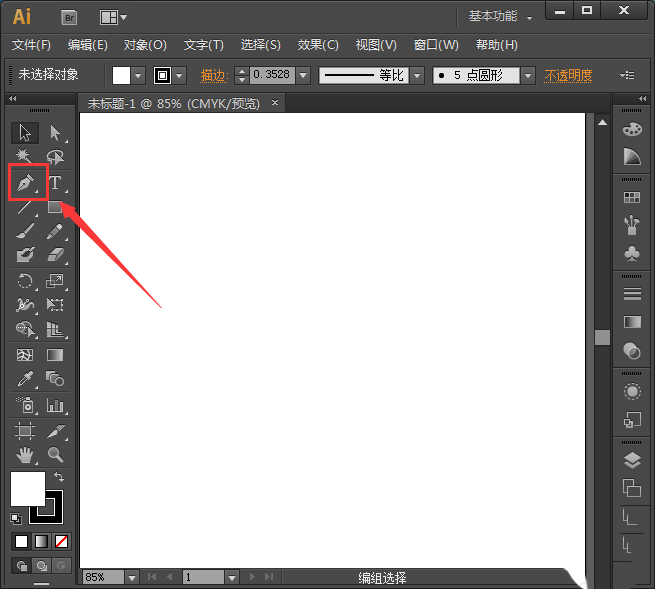Select the Magic Wand tool

tap(25, 156)
